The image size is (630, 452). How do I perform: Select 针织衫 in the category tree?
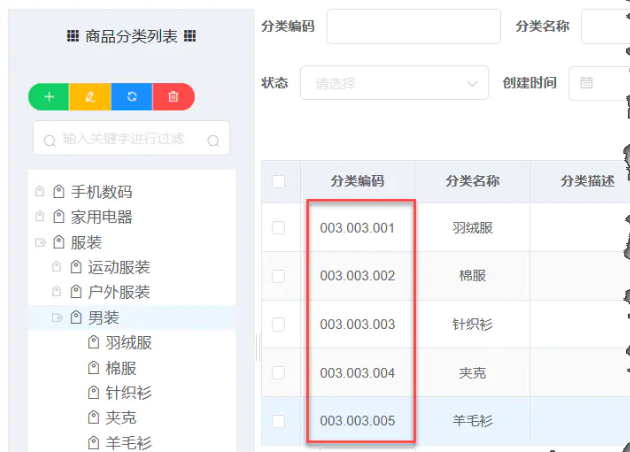point(129,393)
